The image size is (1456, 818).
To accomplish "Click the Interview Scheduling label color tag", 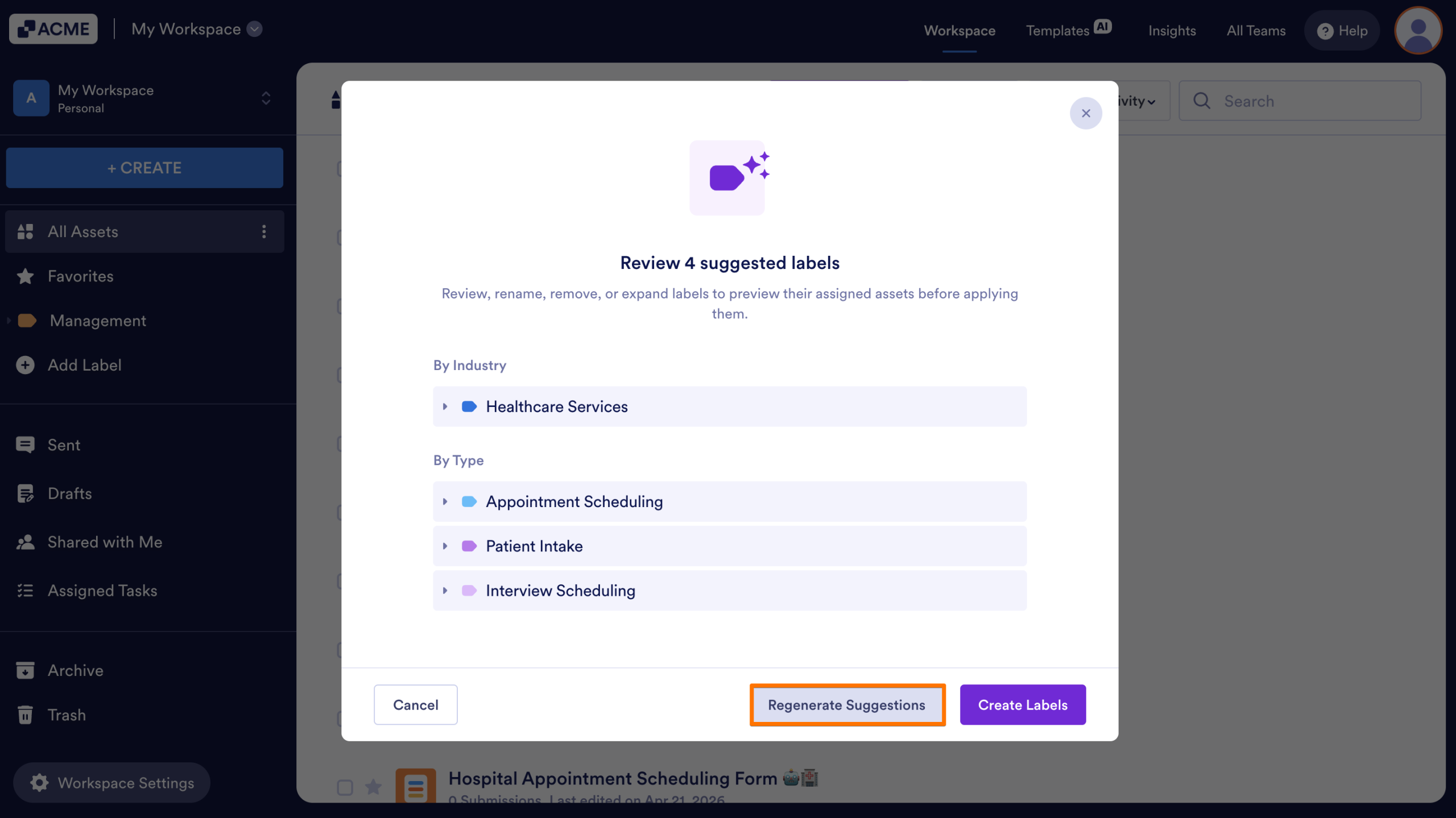I will (x=469, y=591).
